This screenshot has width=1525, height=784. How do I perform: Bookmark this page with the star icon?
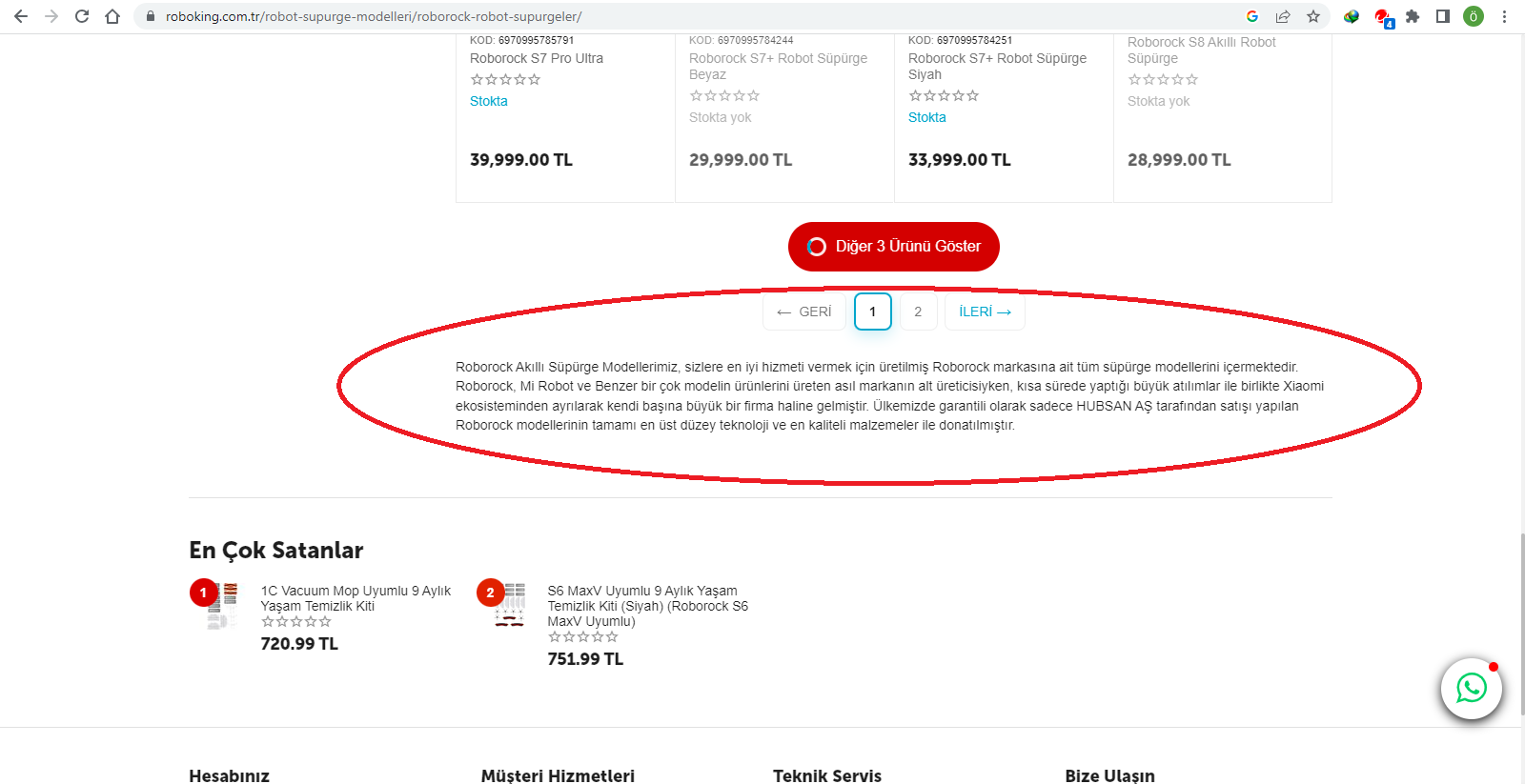tap(1313, 16)
